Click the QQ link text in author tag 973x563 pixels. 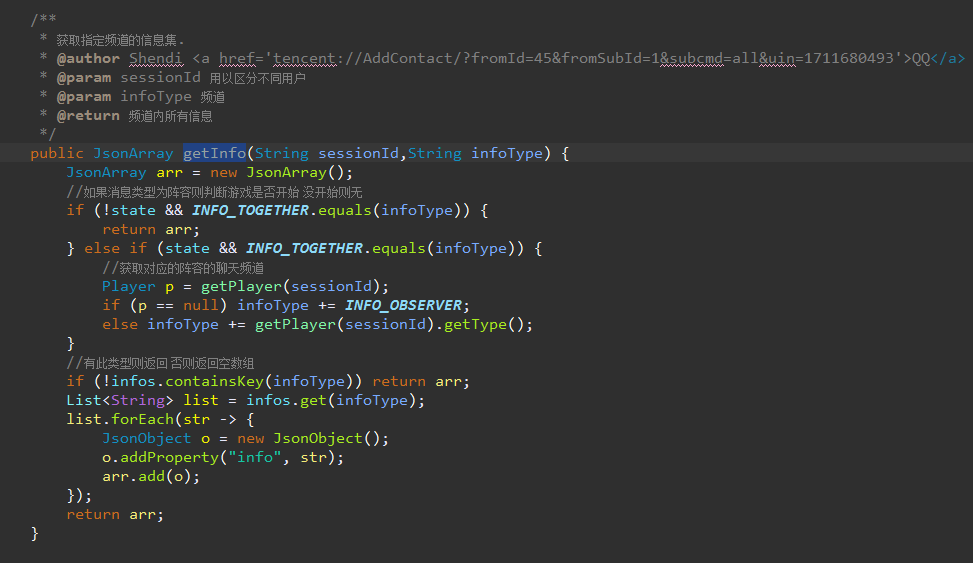[921, 58]
